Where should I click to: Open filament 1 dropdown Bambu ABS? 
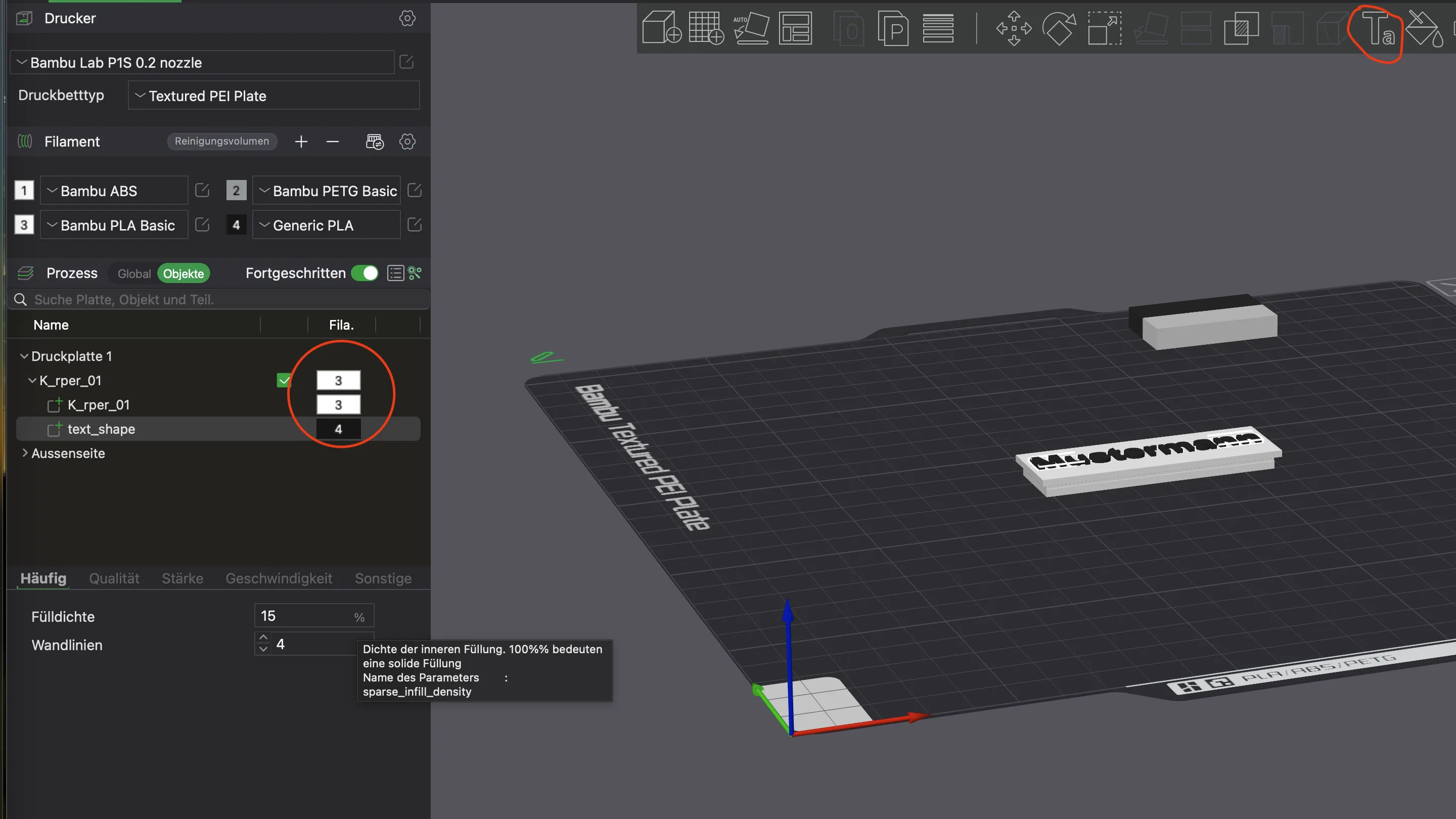[x=114, y=191]
